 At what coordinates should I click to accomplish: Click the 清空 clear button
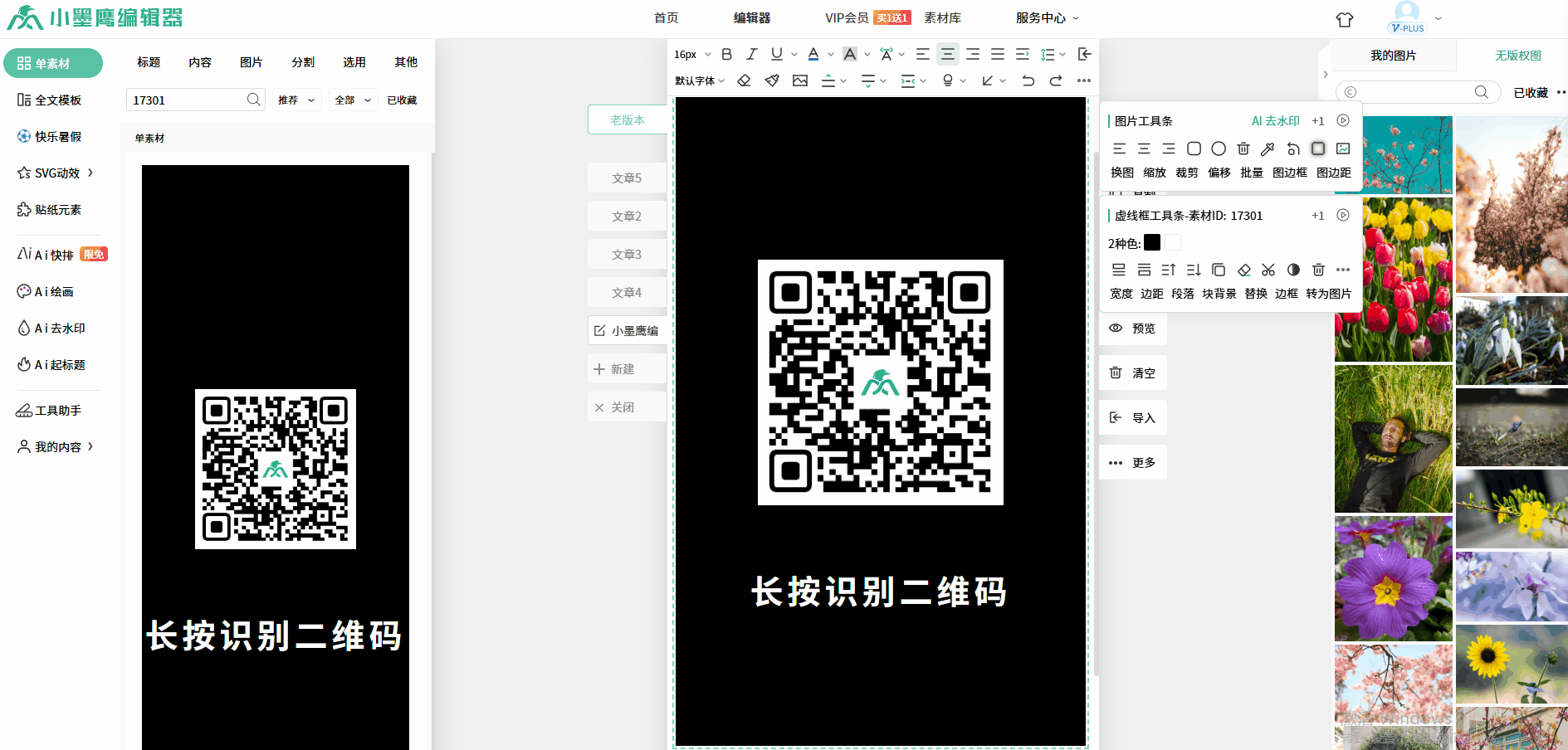tap(1133, 373)
